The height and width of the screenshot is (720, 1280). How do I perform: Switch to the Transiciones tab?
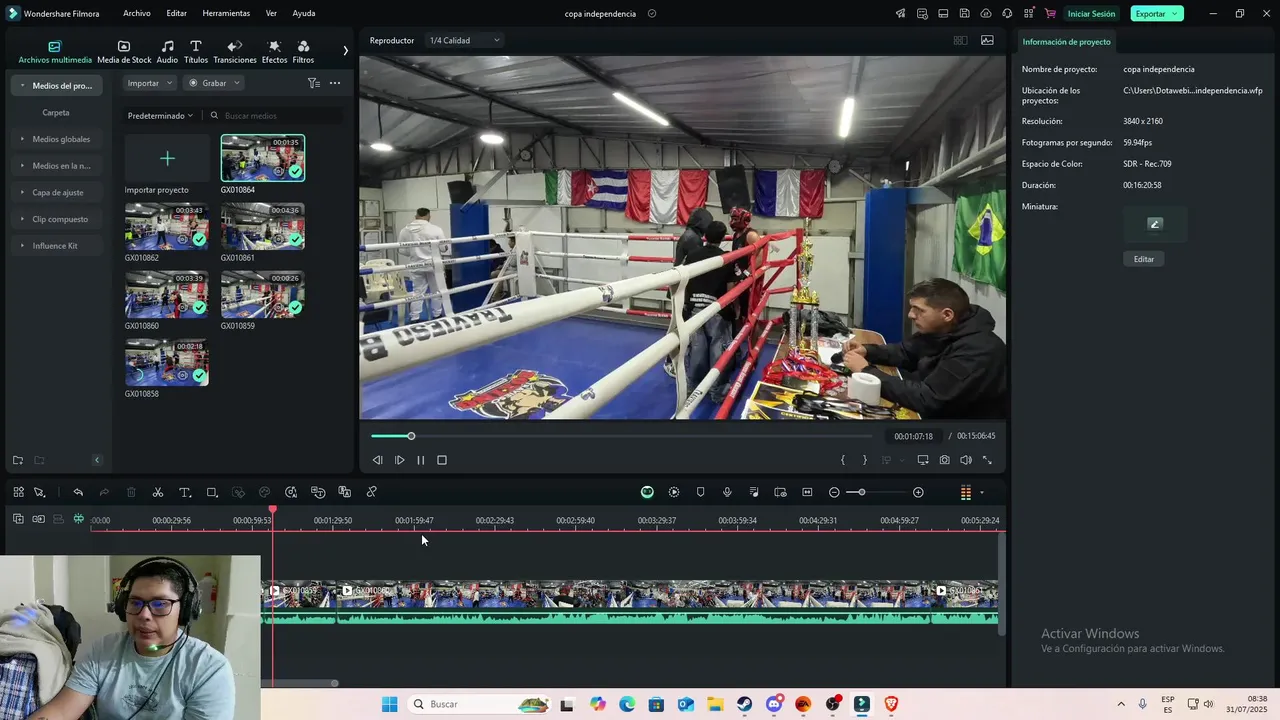point(235,52)
